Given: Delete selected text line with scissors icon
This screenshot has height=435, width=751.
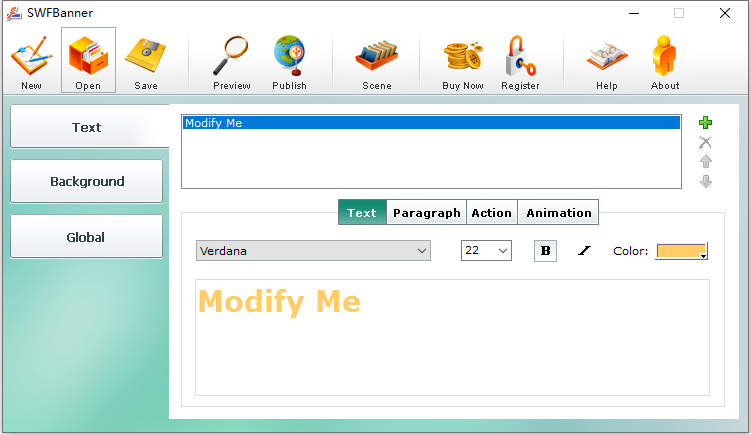Looking at the screenshot, I should tap(705, 142).
